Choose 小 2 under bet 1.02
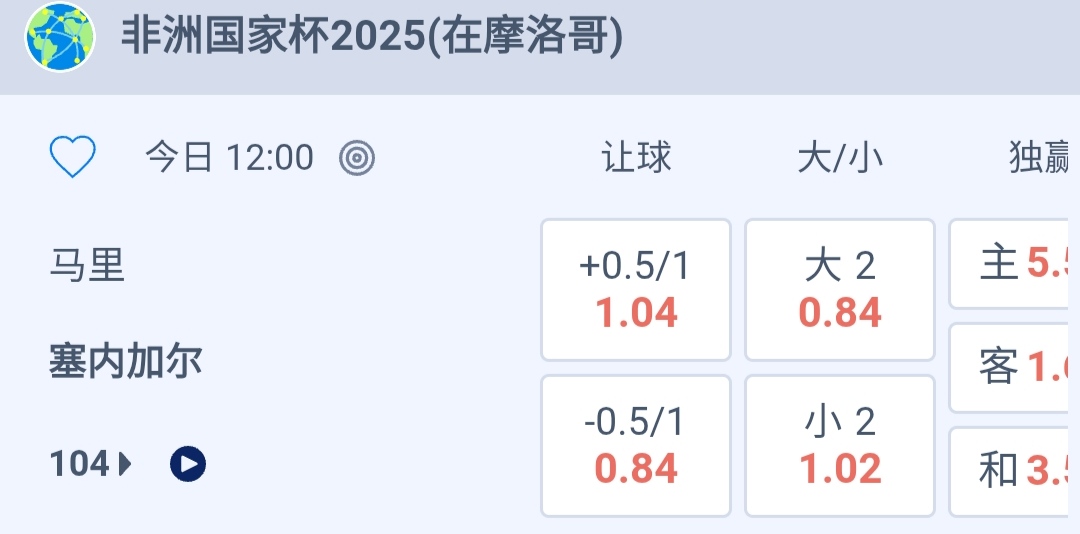Image resolution: width=1080 pixels, height=534 pixels. click(x=840, y=446)
